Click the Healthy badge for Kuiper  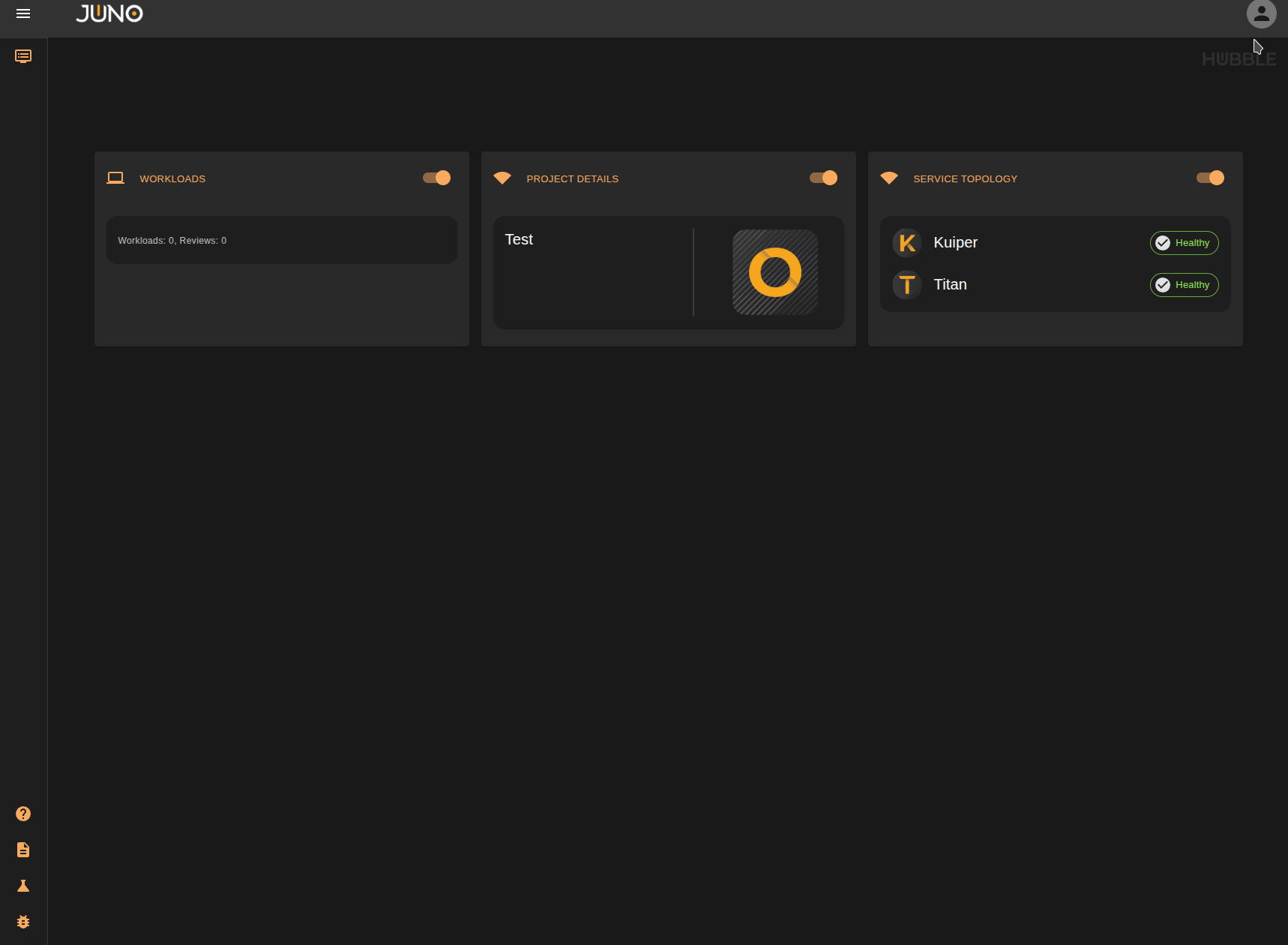click(1184, 242)
